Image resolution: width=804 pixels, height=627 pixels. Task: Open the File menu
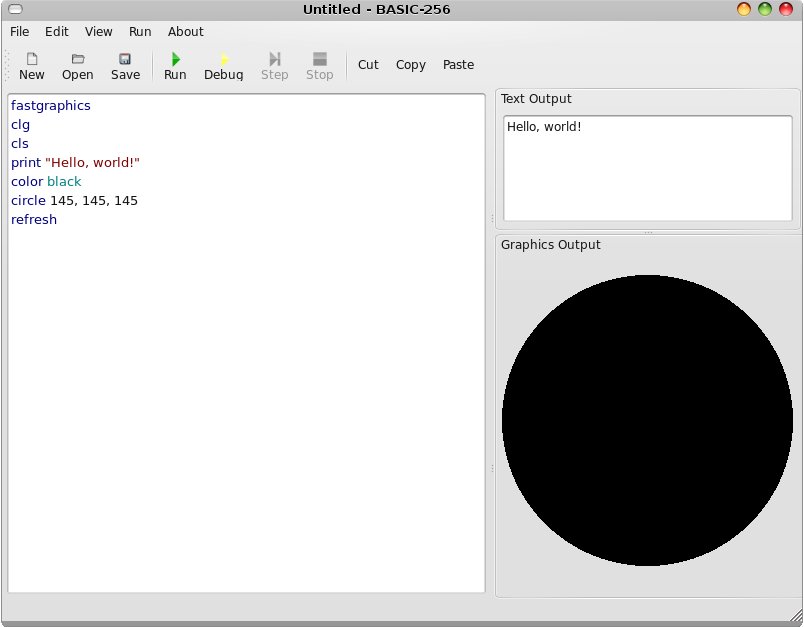(x=19, y=31)
